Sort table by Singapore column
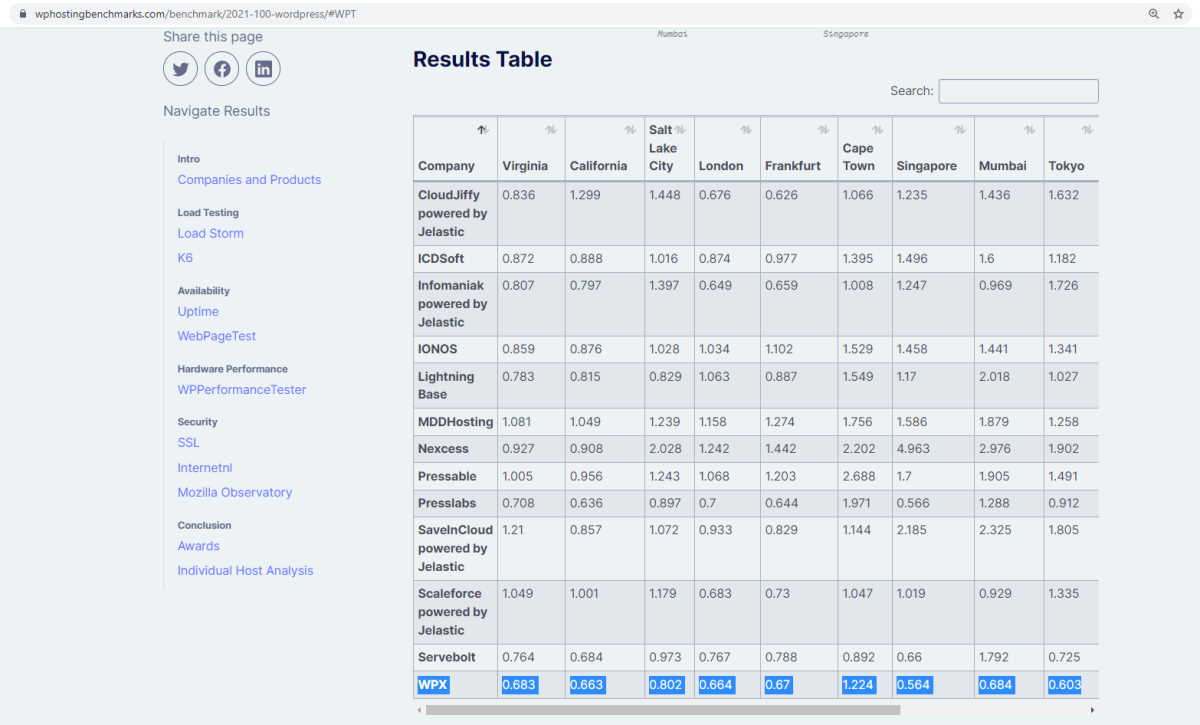 [932, 148]
